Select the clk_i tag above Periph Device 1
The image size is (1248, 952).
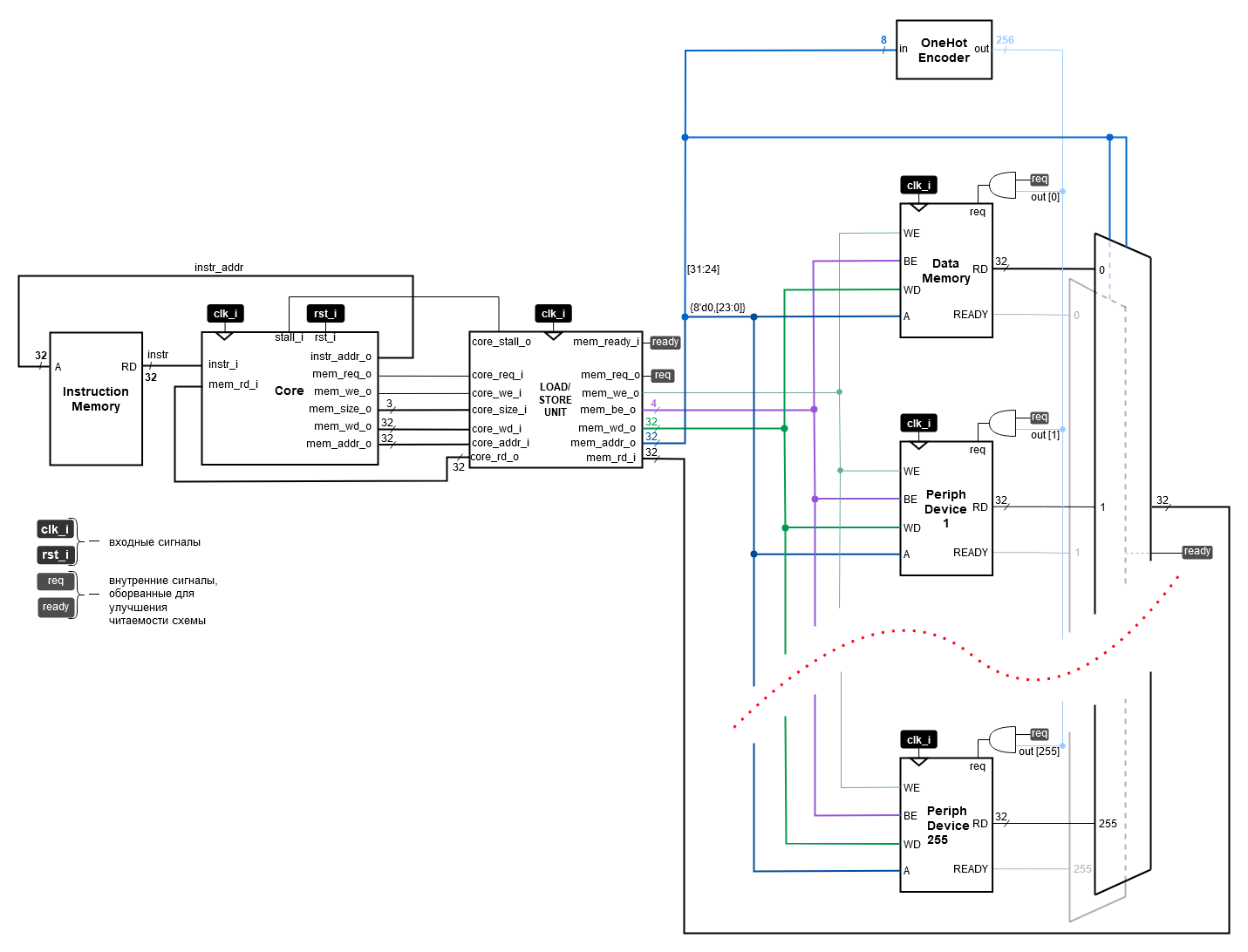(x=918, y=423)
